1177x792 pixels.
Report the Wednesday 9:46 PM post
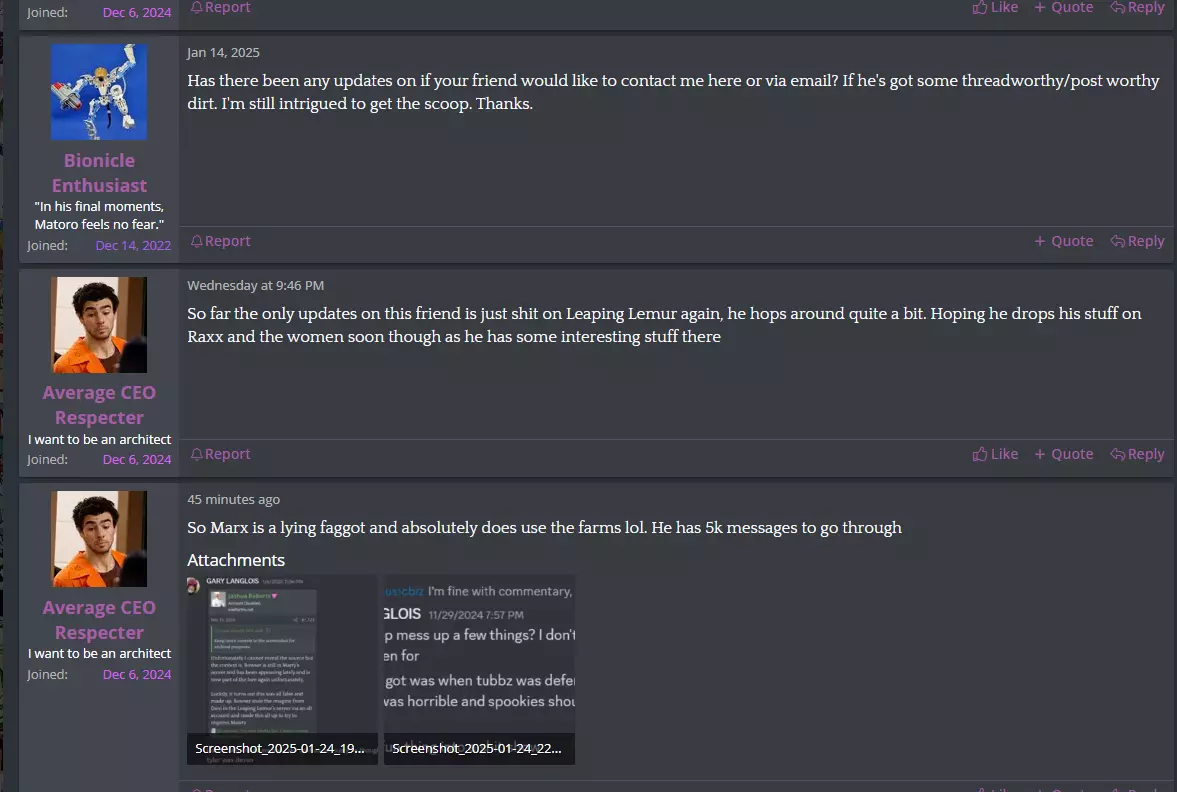221,454
